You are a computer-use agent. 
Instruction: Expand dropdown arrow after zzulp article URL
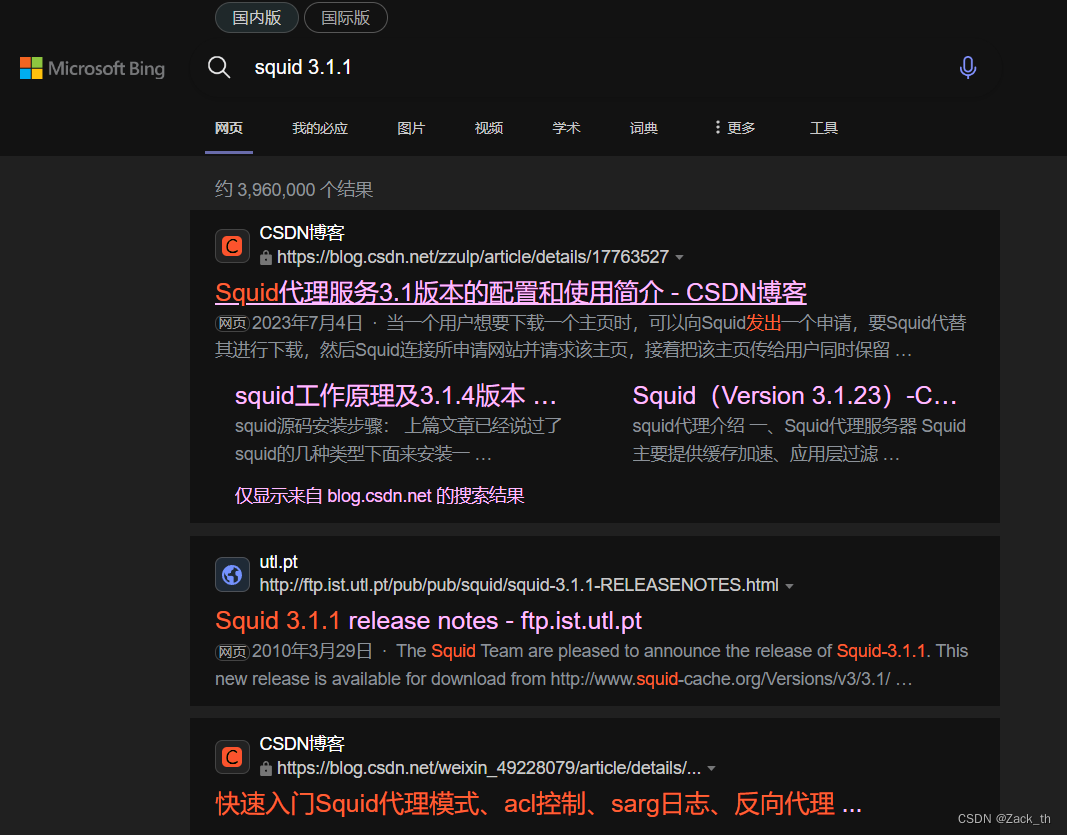click(679, 257)
